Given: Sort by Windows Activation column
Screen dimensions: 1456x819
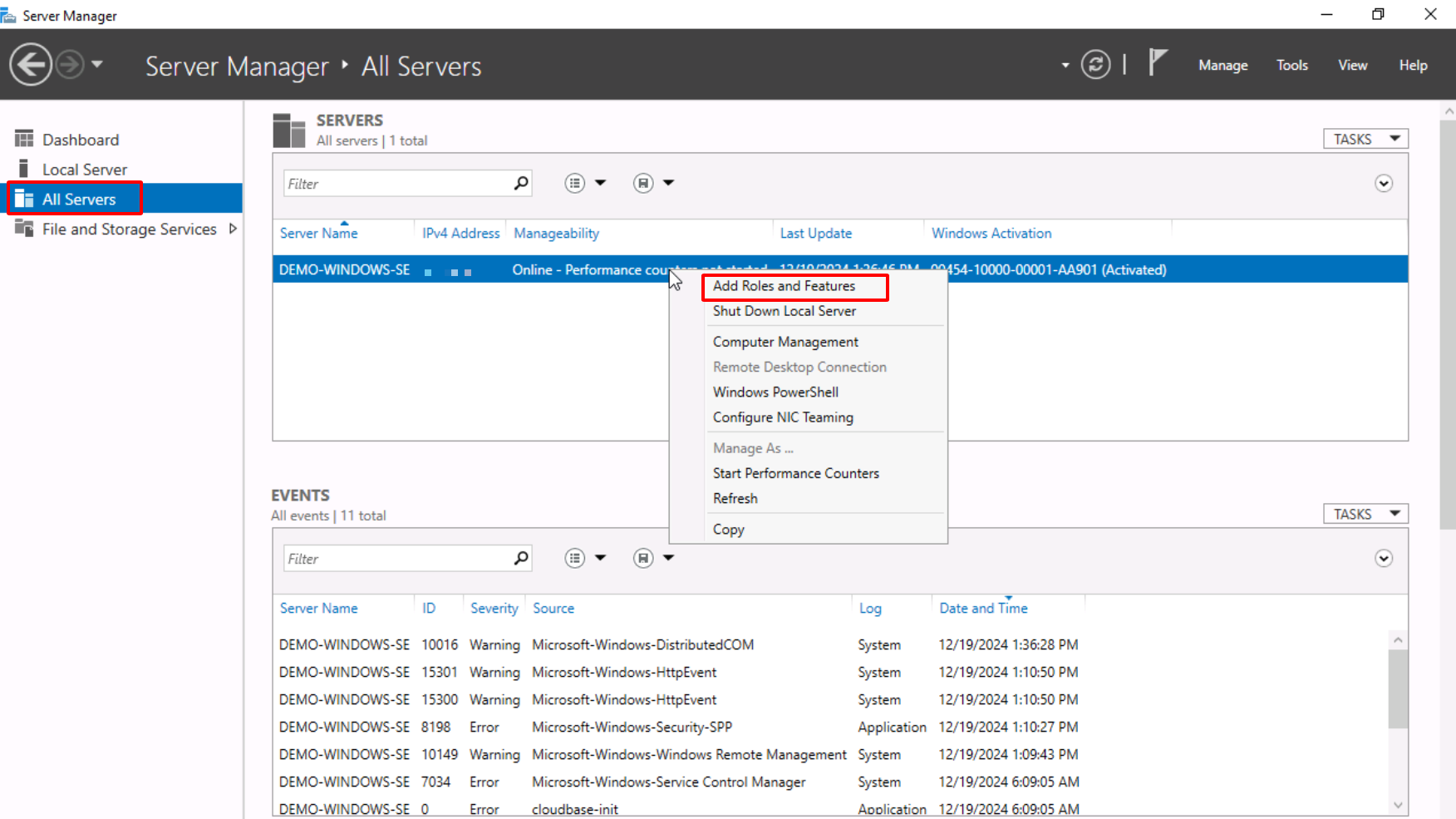Looking at the screenshot, I should (991, 234).
